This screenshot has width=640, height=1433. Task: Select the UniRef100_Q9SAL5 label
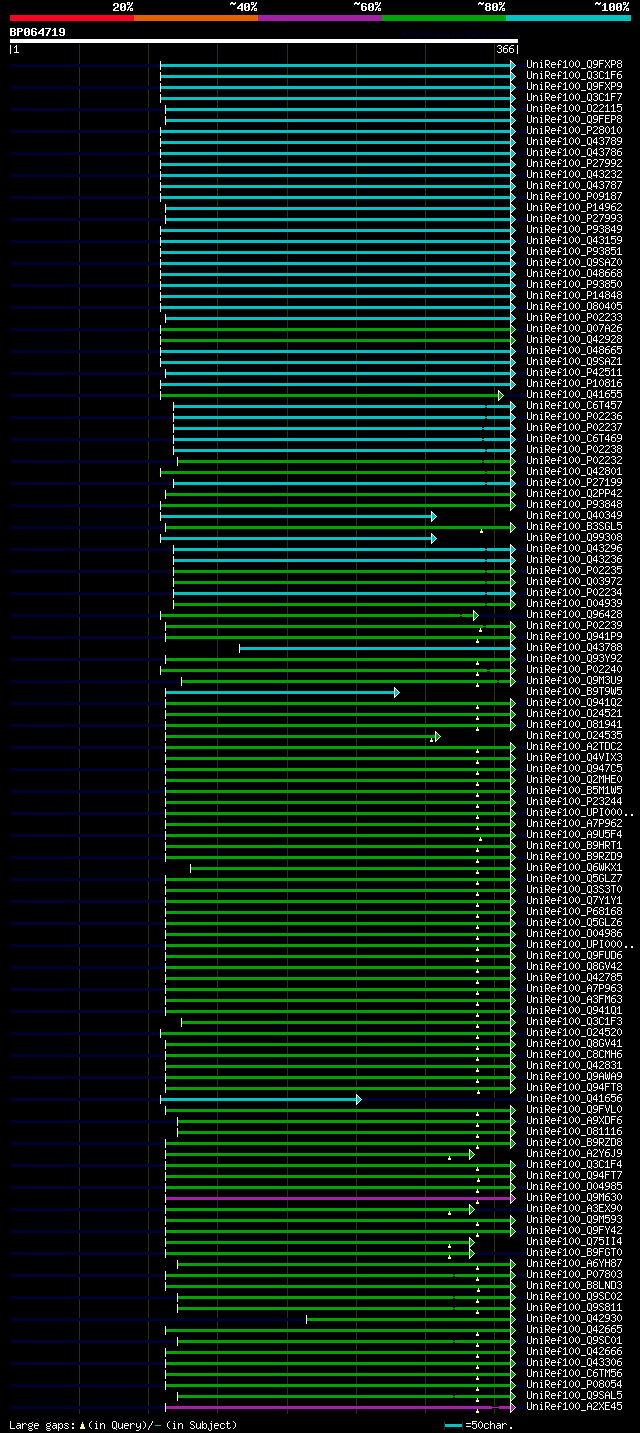[x=574, y=1396]
